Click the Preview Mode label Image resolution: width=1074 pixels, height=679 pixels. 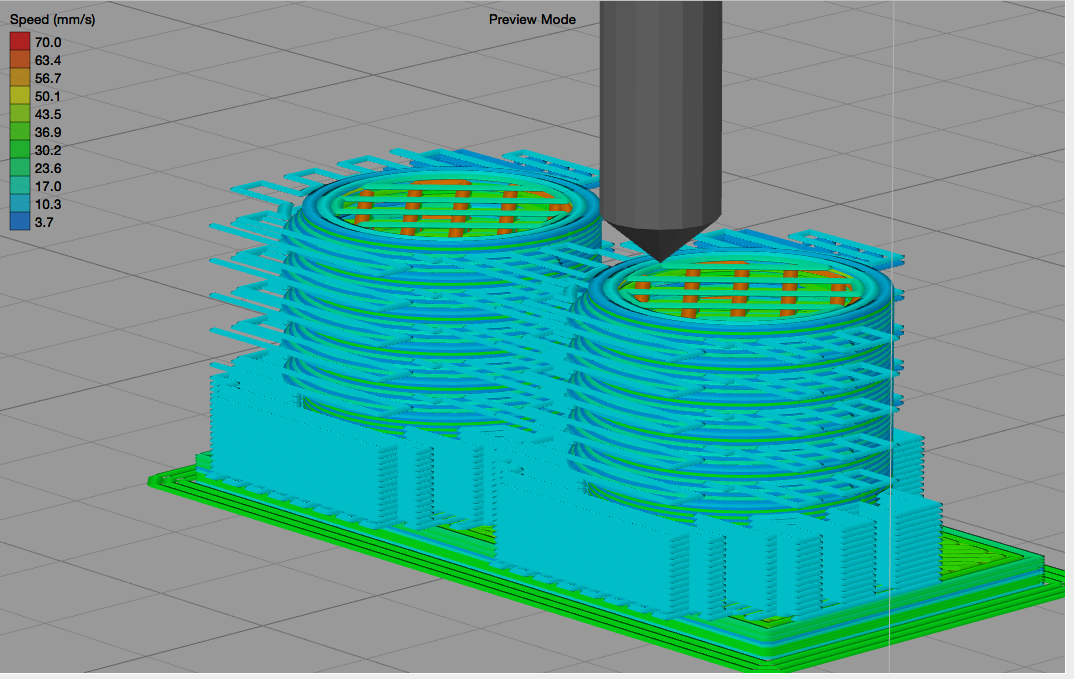tap(532, 19)
